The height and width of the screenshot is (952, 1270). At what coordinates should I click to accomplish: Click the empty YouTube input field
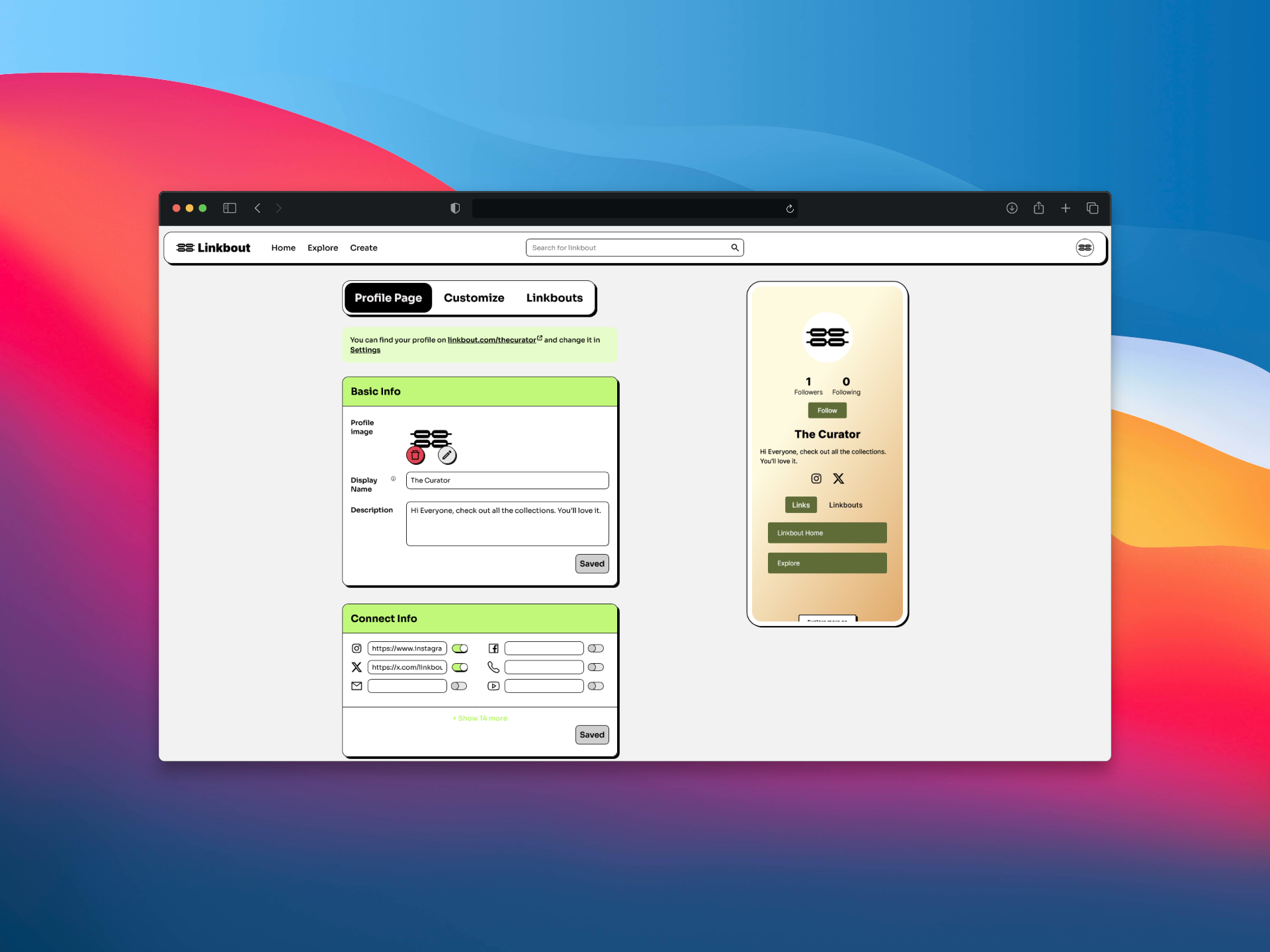tap(544, 686)
